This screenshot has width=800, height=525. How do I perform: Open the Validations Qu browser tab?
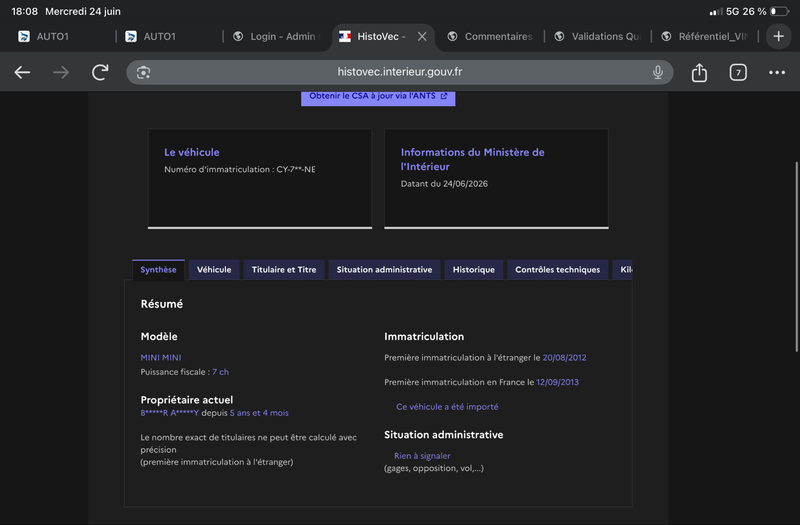pos(597,36)
